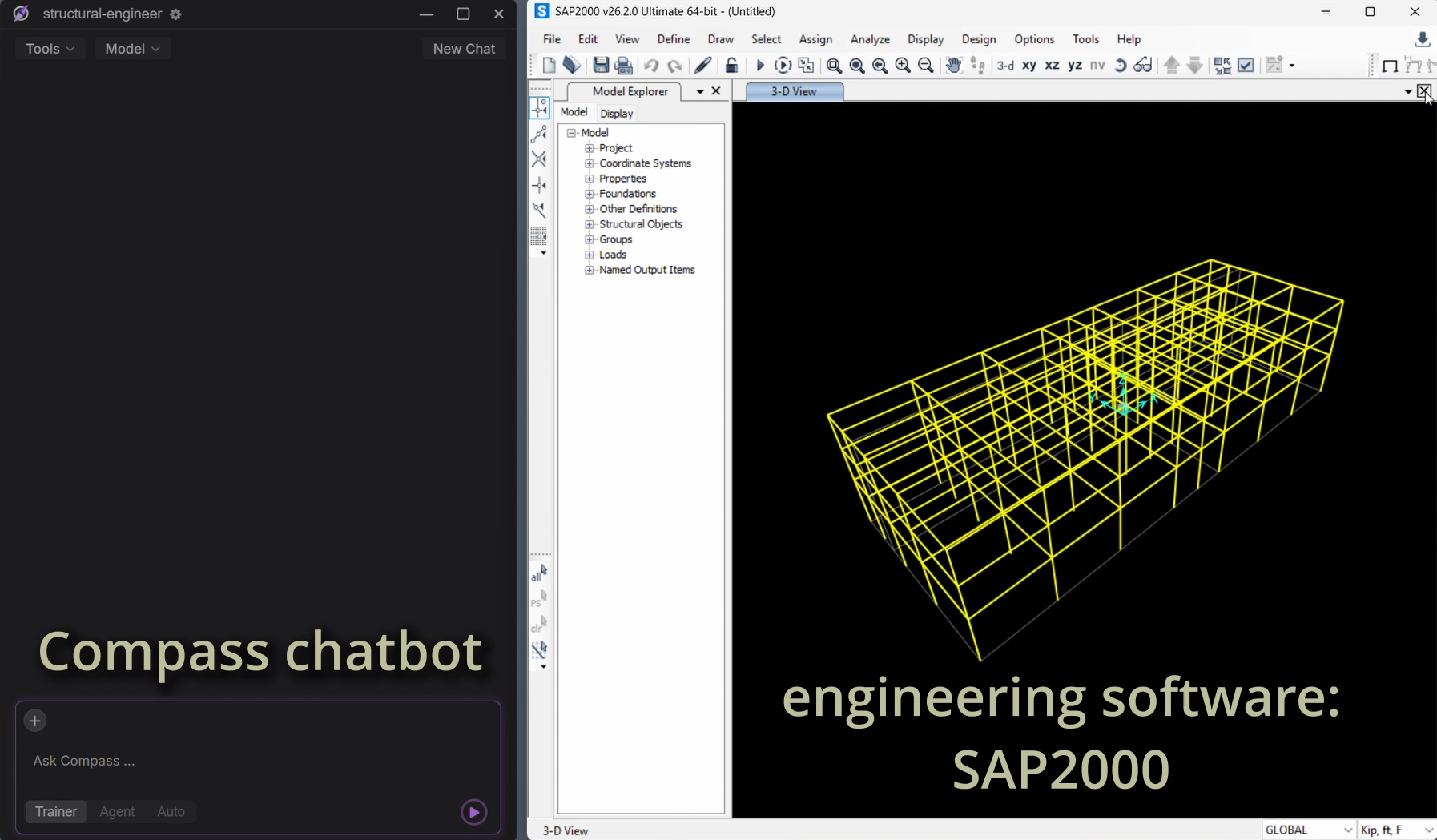Open the GLOBAL coordinate system dropdown
The height and width of the screenshot is (840, 1437).
[x=1310, y=830]
